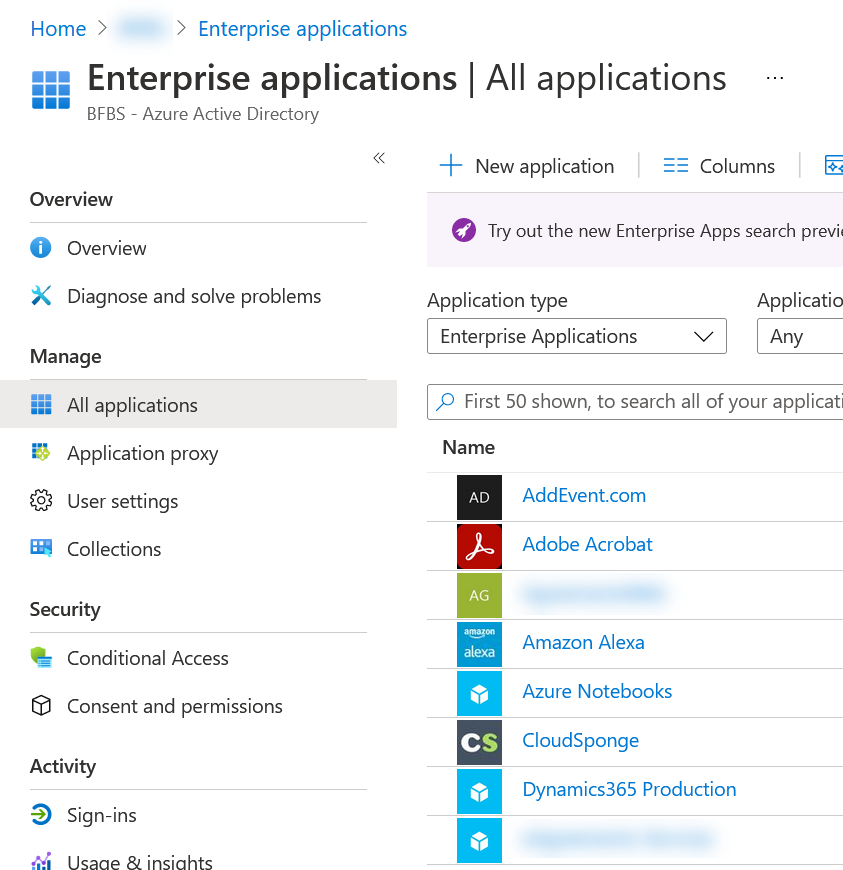Click the Conditional Access shield icon
843x870 pixels.
pyautogui.click(x=41, y=657)
